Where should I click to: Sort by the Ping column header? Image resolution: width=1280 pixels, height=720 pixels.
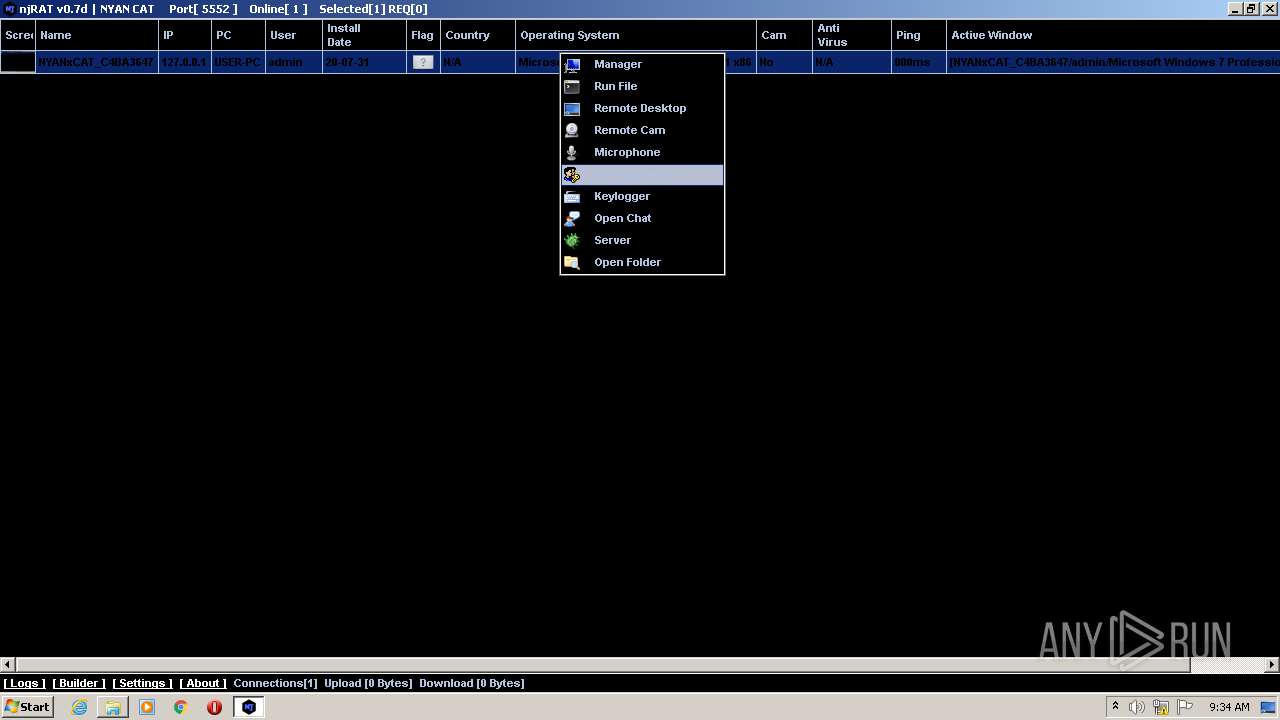point(918,35)
